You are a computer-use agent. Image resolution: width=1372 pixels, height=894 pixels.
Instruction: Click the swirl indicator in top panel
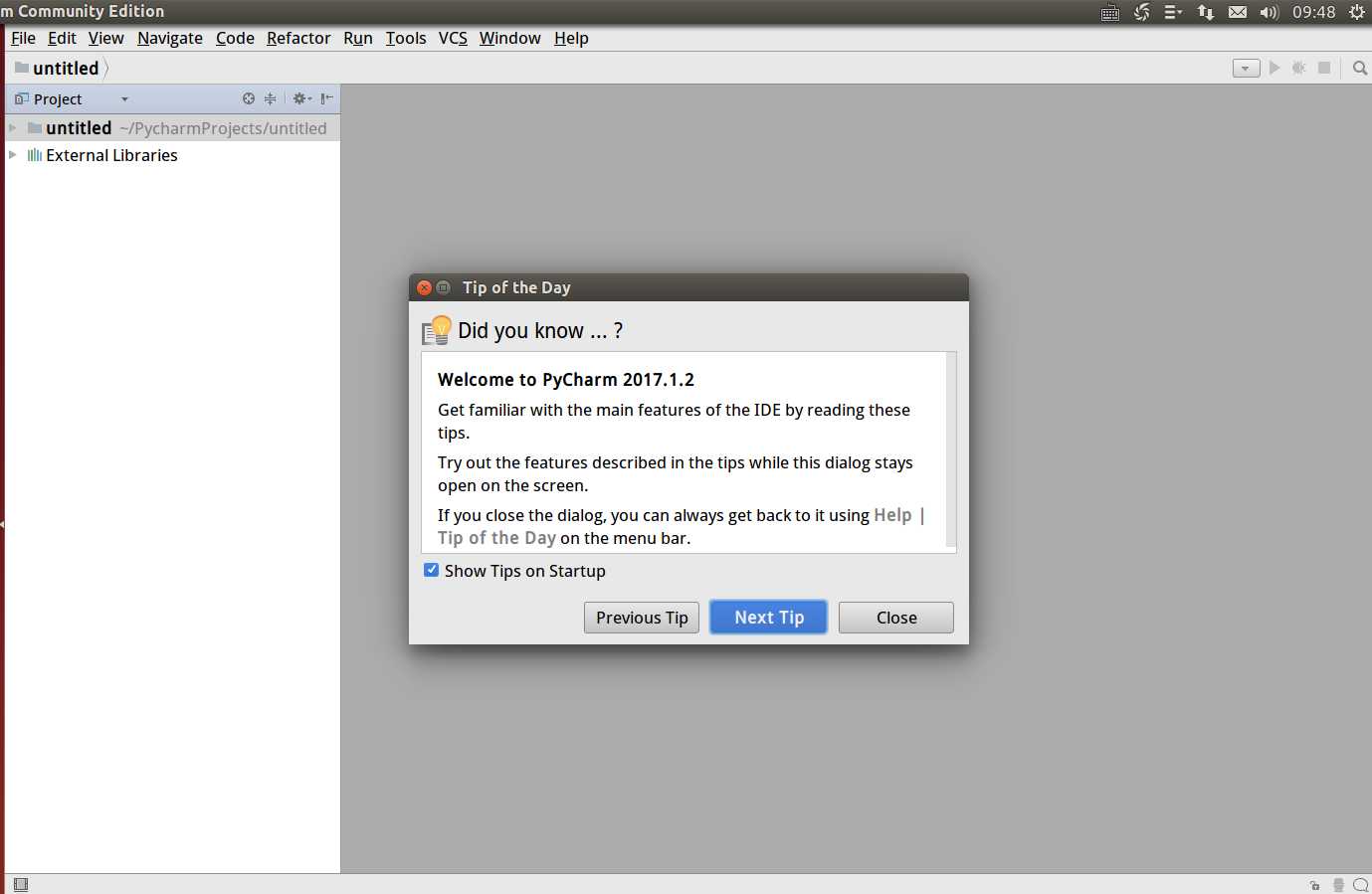coord(1142,12)
